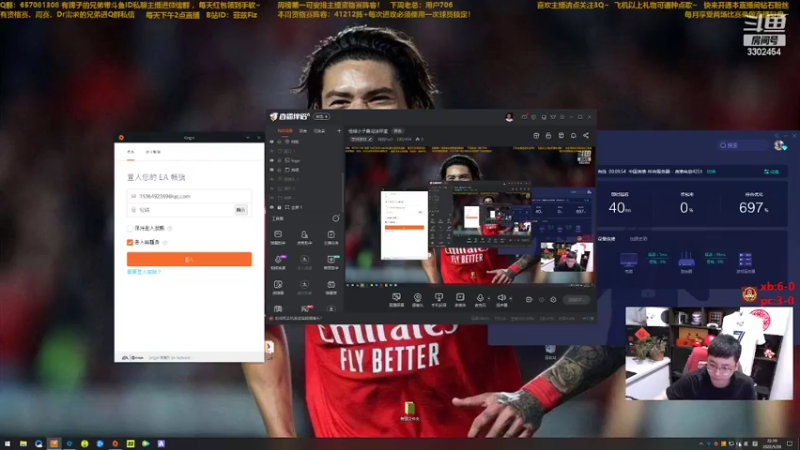Click the speaker volume icon in streaming toolbar
Image resolution: width=800 pixels, height=450 pixels.
coord(501,297)
